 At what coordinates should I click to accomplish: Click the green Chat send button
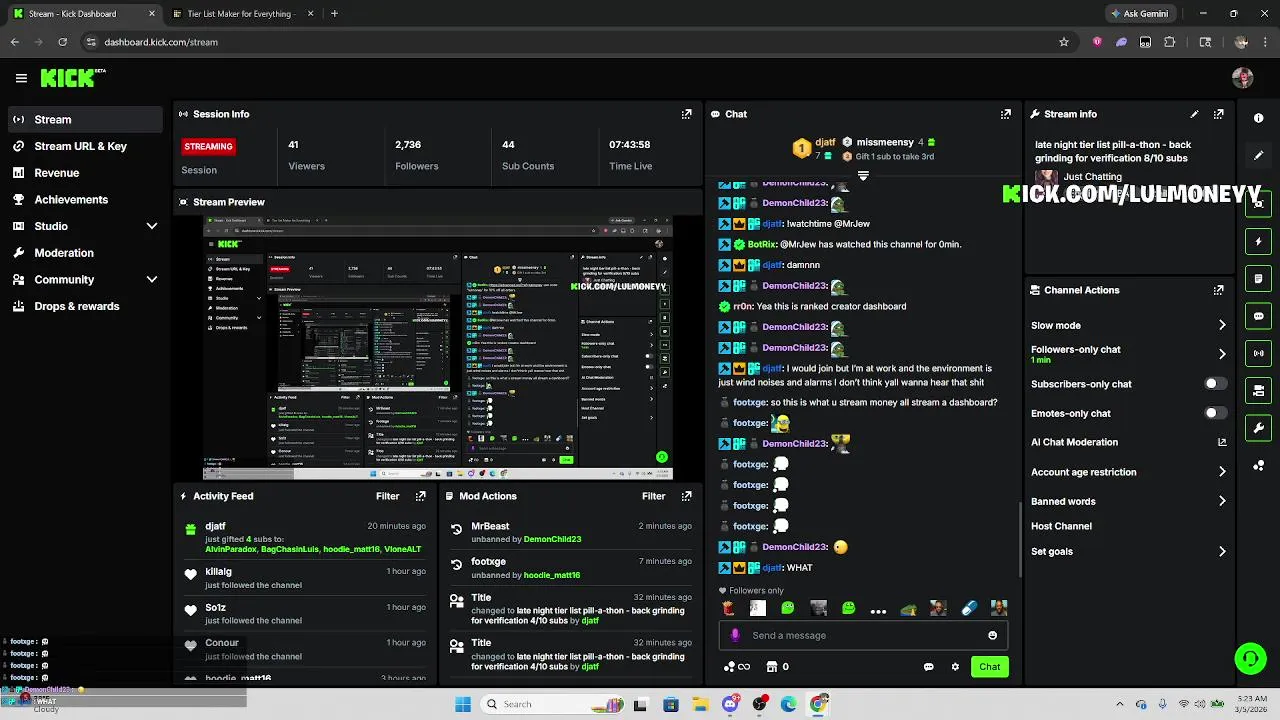(989, 667)
